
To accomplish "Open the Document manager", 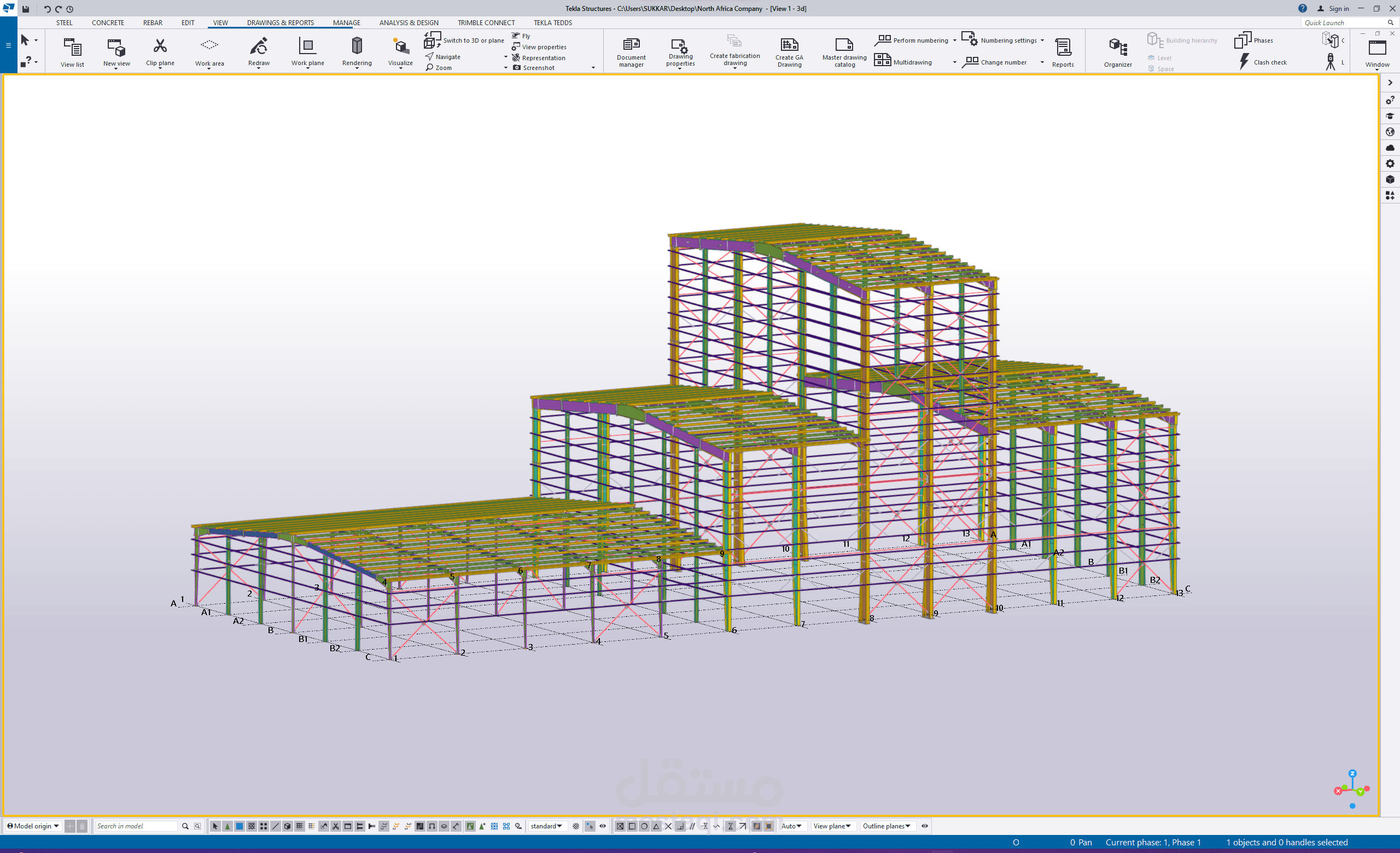I will pyautogui.click(x=631, y=46).
